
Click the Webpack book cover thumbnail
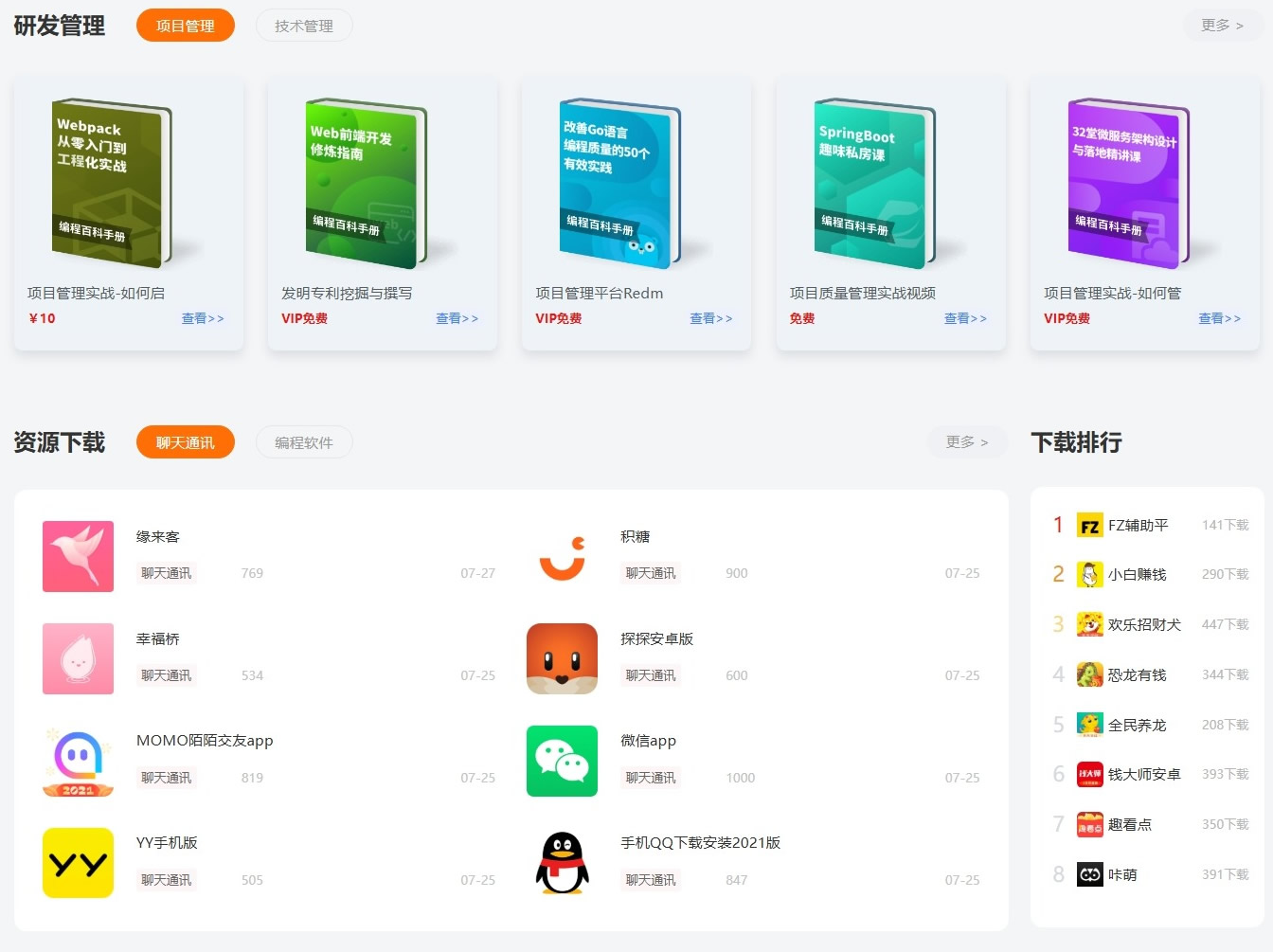click(x=107, y=180)
